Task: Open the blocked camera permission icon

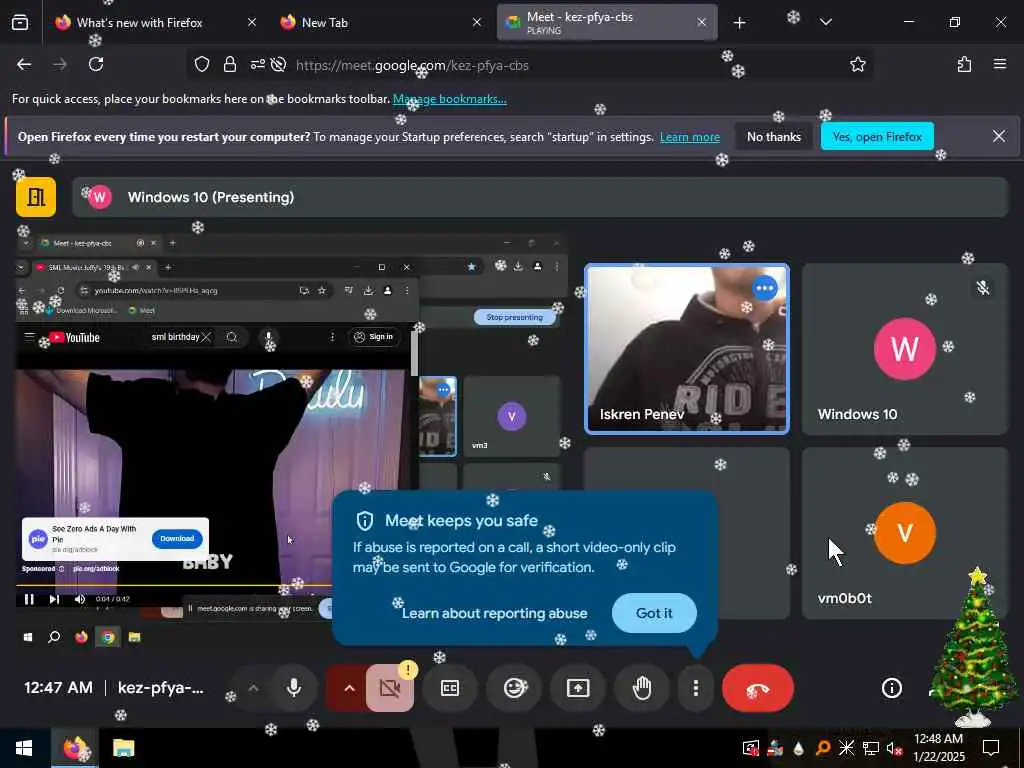Action: coord(278,64)
